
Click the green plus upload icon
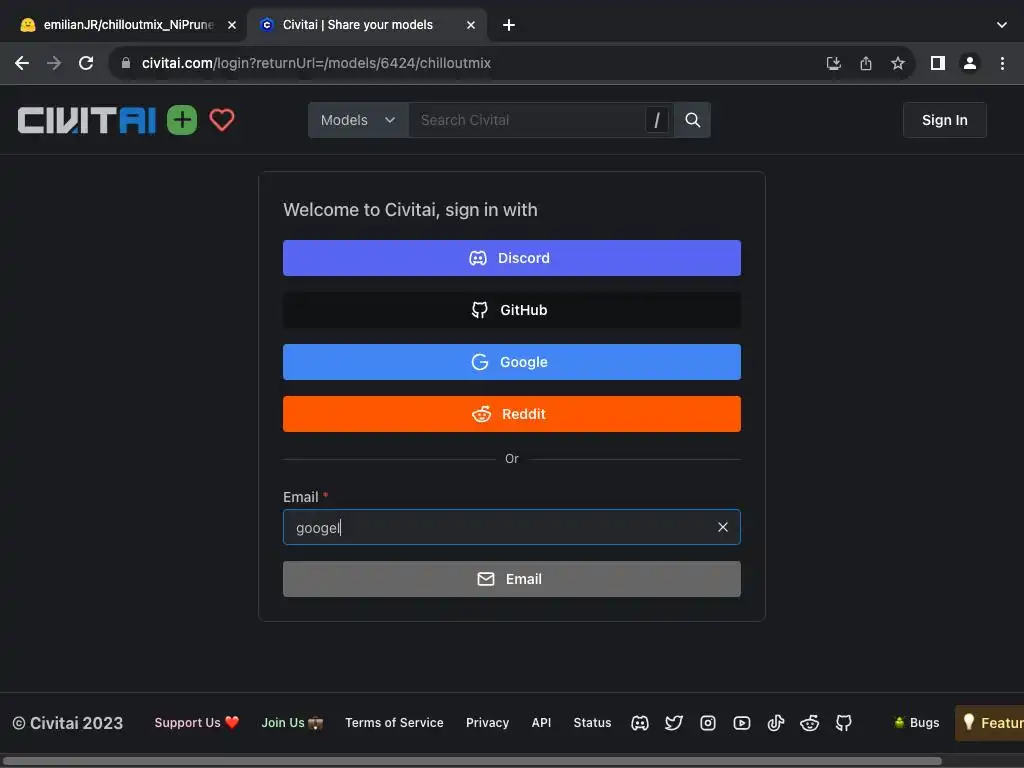[182, 120]
